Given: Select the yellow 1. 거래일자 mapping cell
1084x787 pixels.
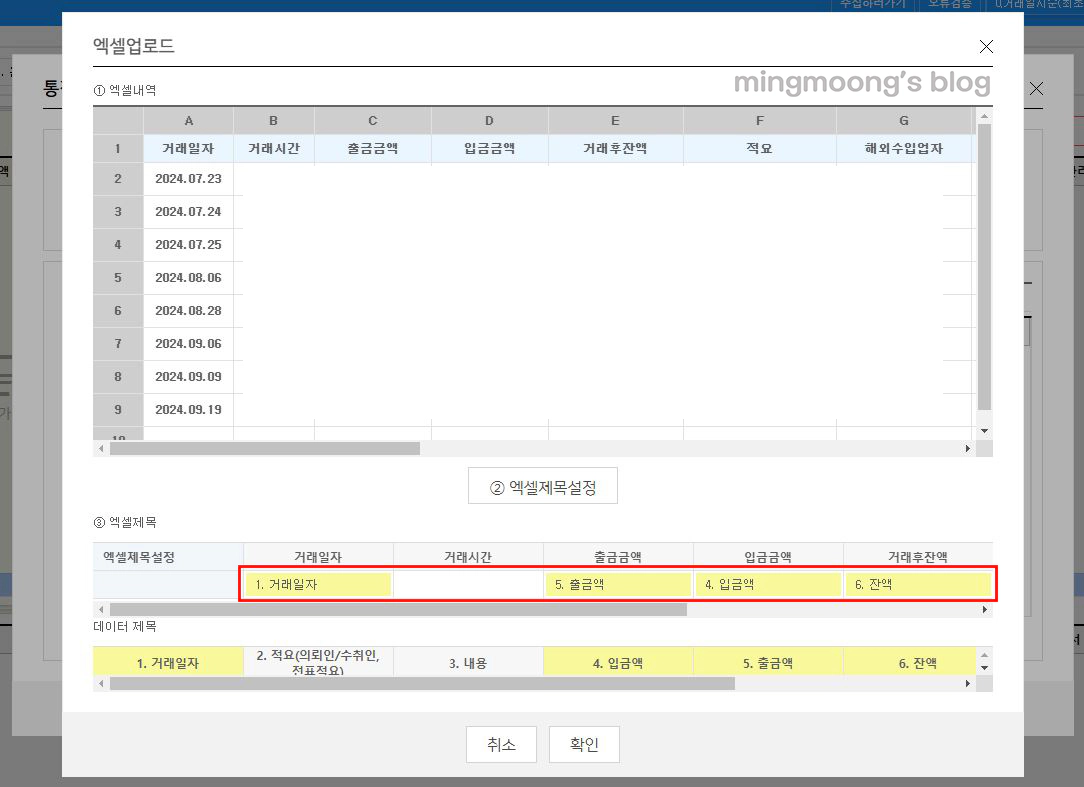Looking at the screenshot, I should [316, 584].
